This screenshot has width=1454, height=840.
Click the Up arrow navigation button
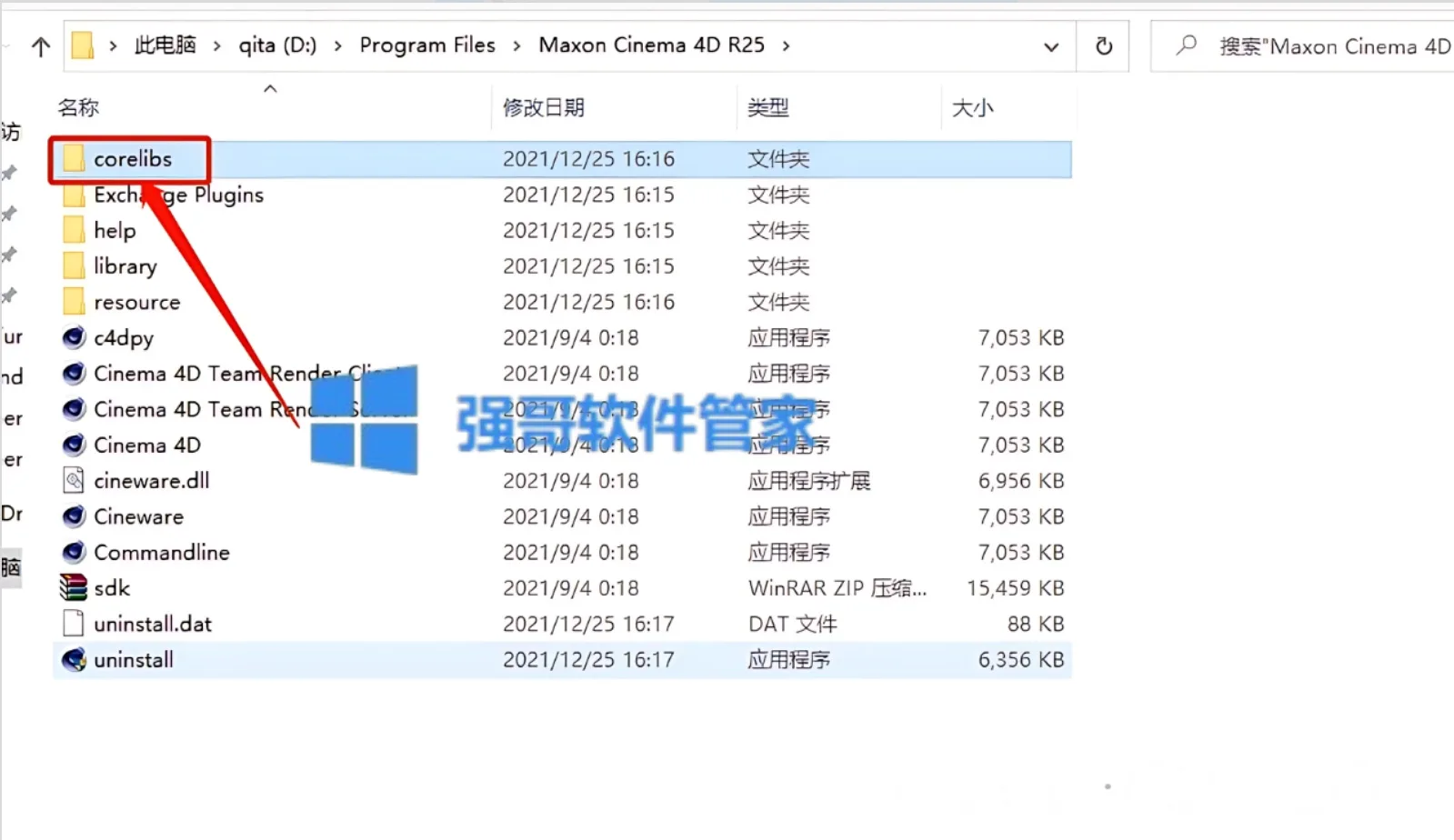(x=40, y=46)
